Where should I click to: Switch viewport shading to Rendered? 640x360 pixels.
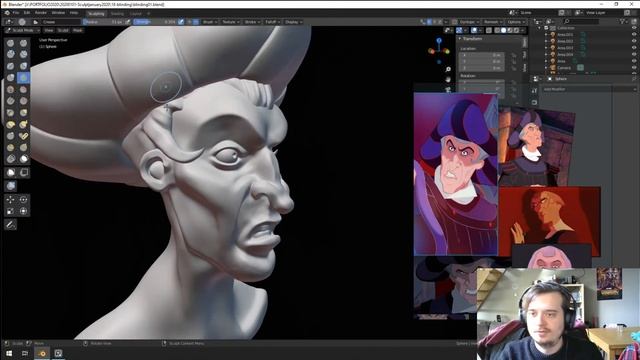pos(516,30)
